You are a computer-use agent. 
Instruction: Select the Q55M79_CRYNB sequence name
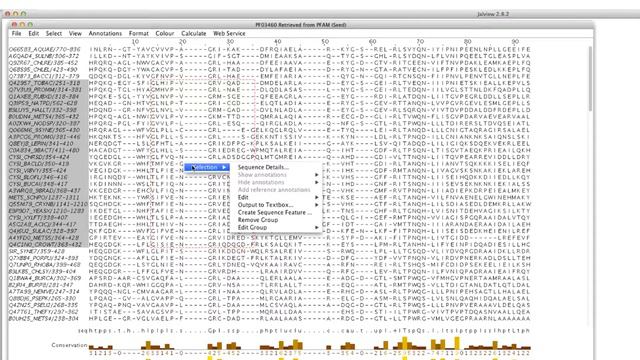click(48, 204)
